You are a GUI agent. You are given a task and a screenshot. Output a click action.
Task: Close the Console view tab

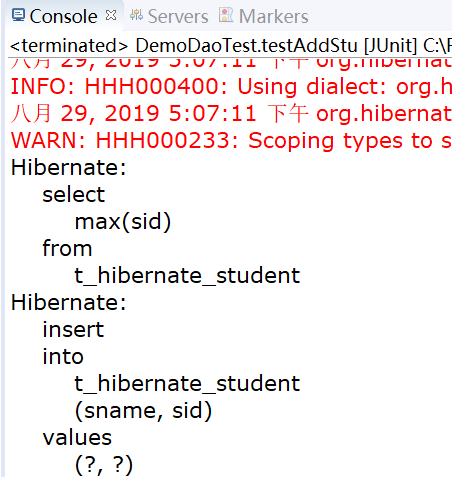click(111, 15)
